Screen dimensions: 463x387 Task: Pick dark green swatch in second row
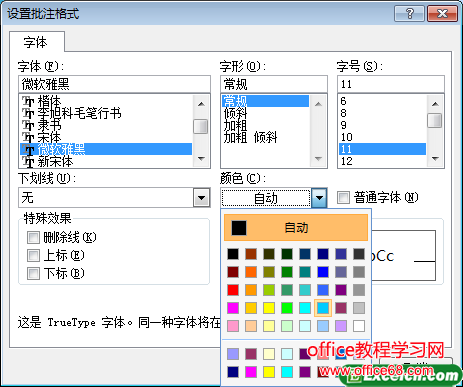(287, 272)
